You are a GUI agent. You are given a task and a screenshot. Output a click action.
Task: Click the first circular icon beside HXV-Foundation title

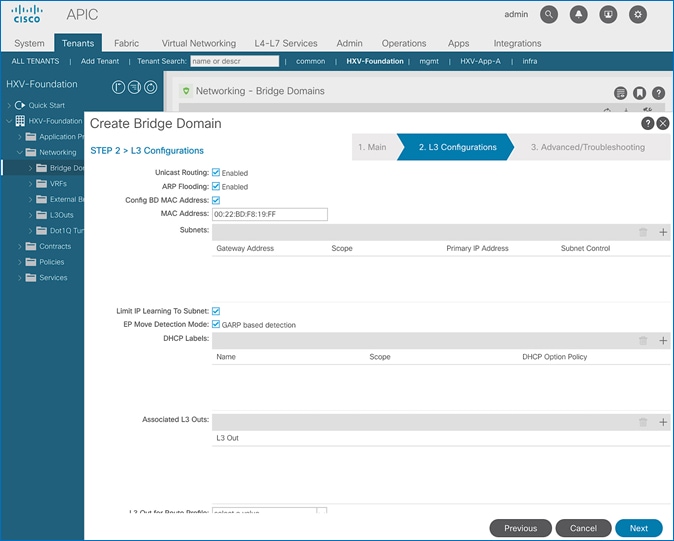click(x=118, y=87)
